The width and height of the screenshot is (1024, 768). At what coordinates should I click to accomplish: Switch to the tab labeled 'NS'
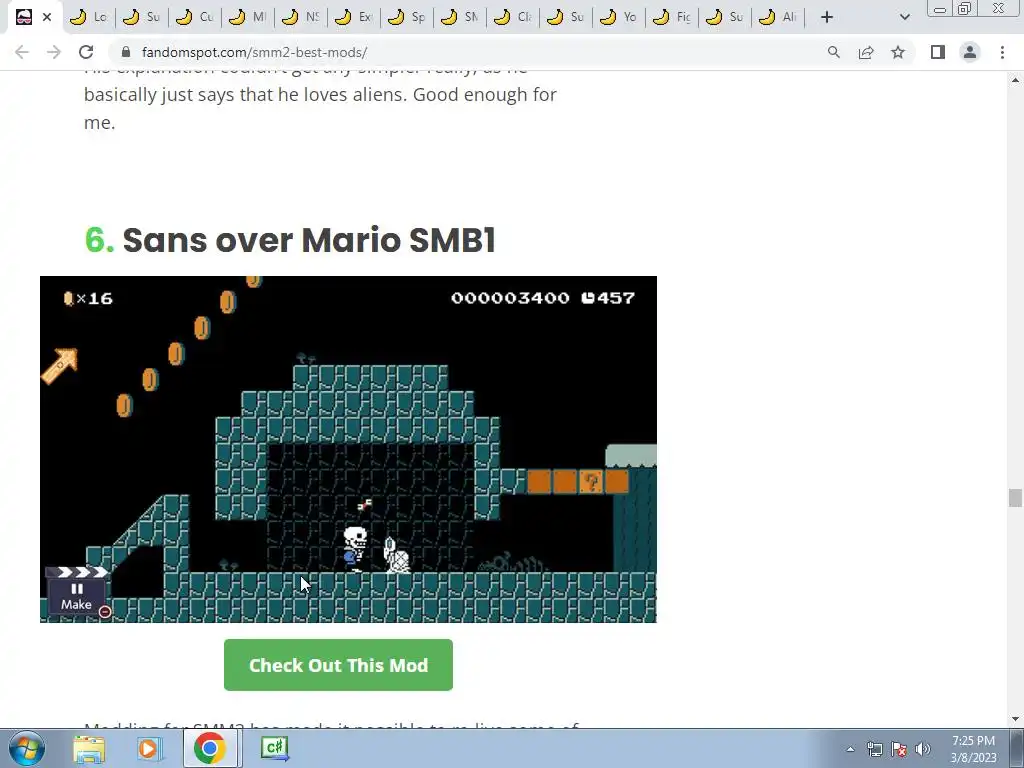click(x=301, y=17)
